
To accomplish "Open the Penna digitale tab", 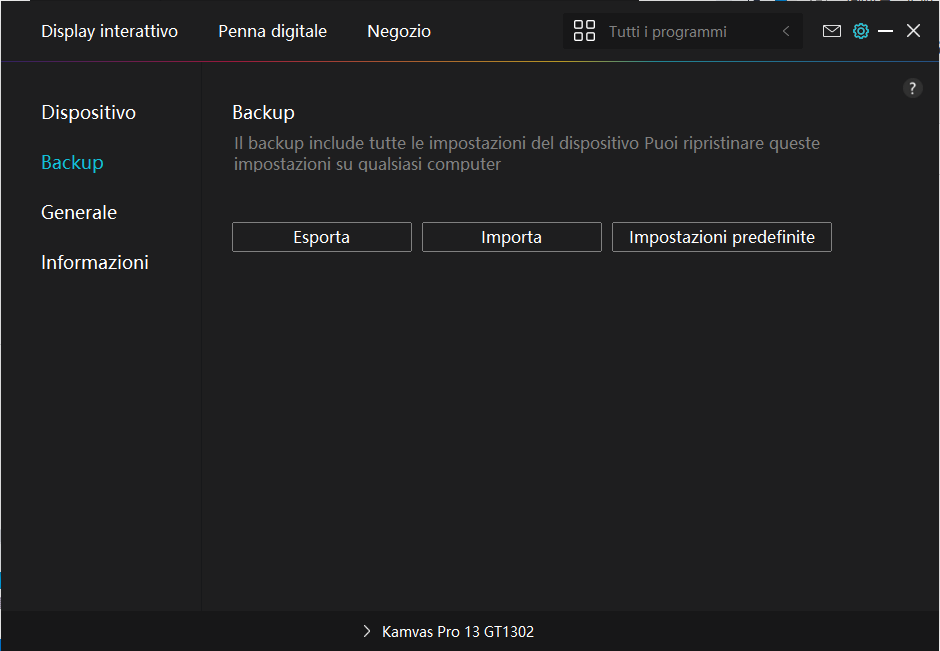I will point(272,31).
